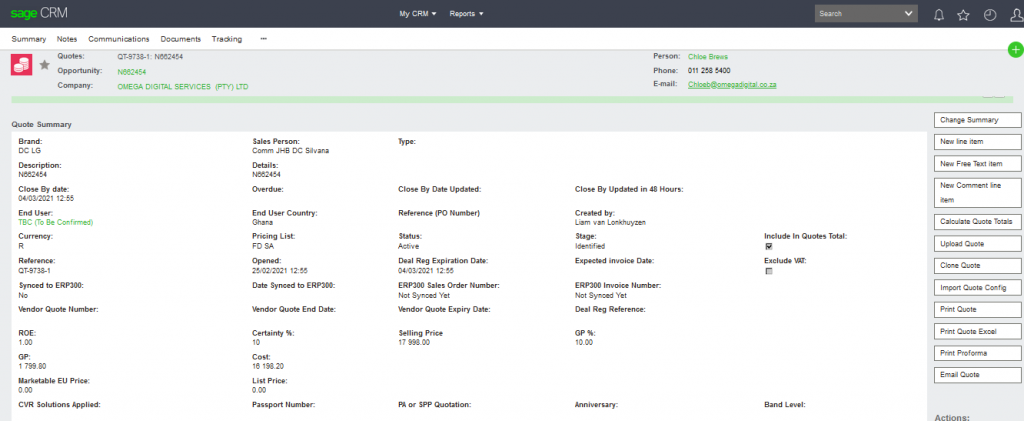Enable the Exclude VAT checkbox
The height and width of the screenshot is (421, 1024).
click(x=768, y=271)
